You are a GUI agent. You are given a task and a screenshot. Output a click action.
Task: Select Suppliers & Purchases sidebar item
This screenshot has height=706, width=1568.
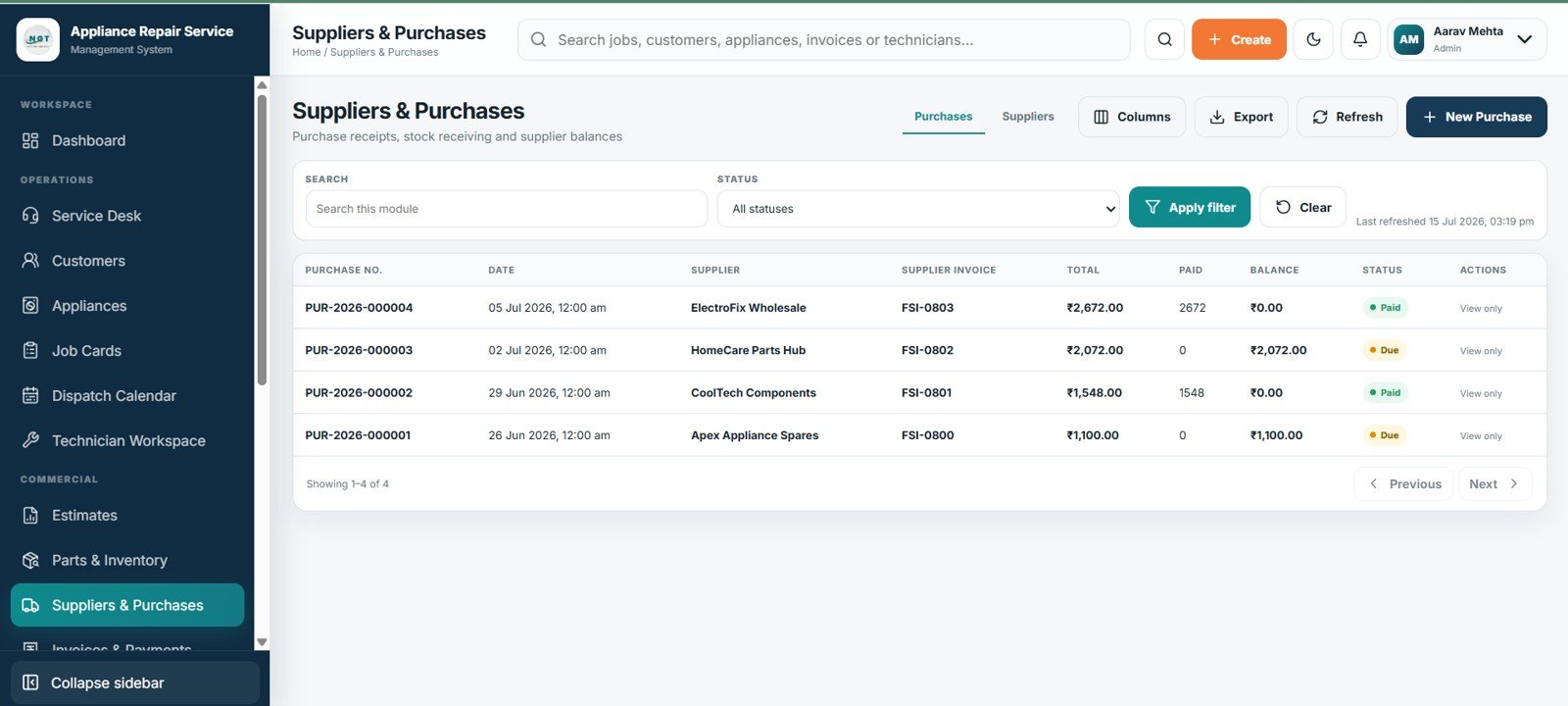tap(127, 605)
